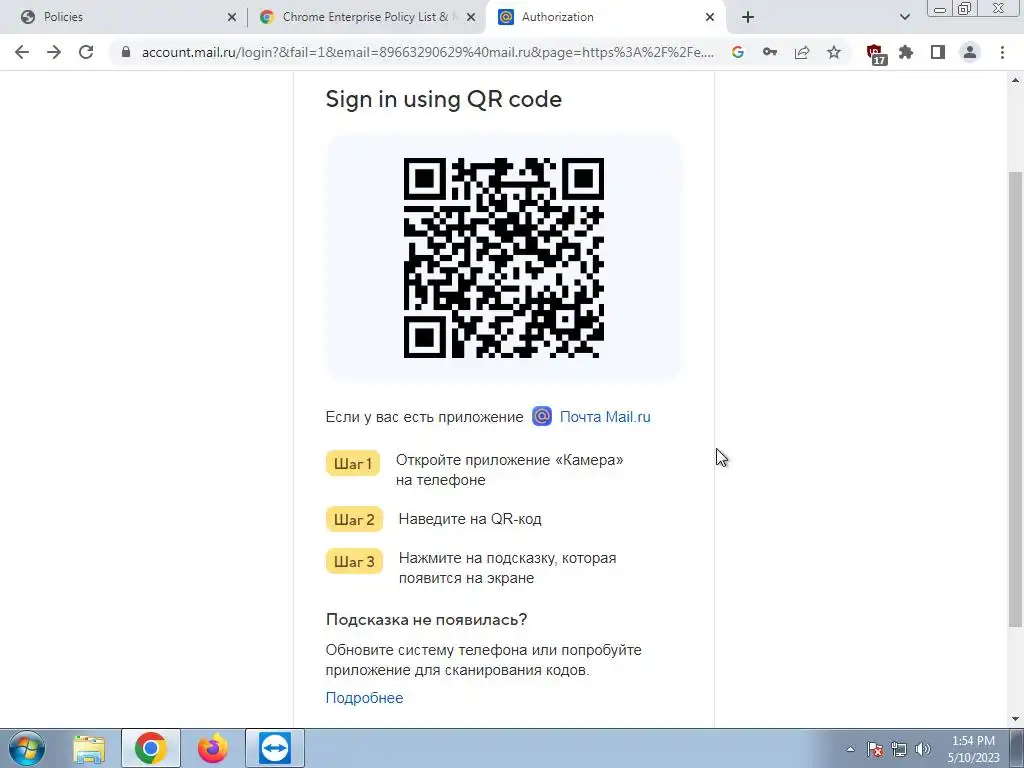Expand the tab search dropdown arrow
The width and height of the screenshot is (1024, 768).
[x=904, y=17]
